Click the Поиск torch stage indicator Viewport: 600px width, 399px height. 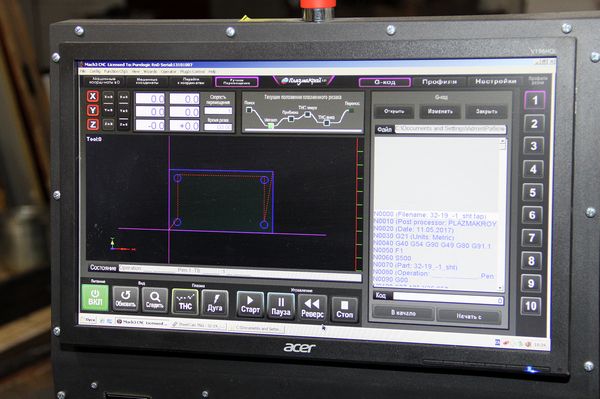[x=249, y=110]
